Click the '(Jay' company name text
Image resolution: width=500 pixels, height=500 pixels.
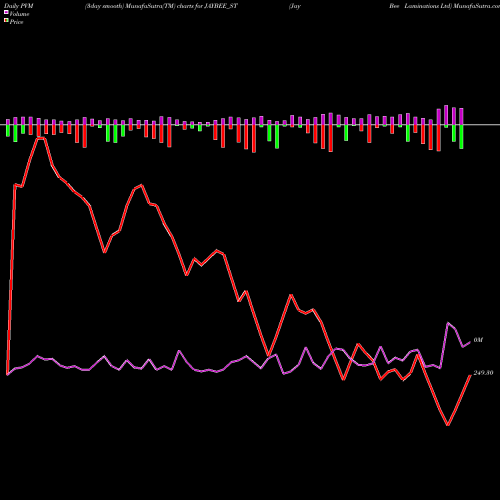[x=295, y=6]
